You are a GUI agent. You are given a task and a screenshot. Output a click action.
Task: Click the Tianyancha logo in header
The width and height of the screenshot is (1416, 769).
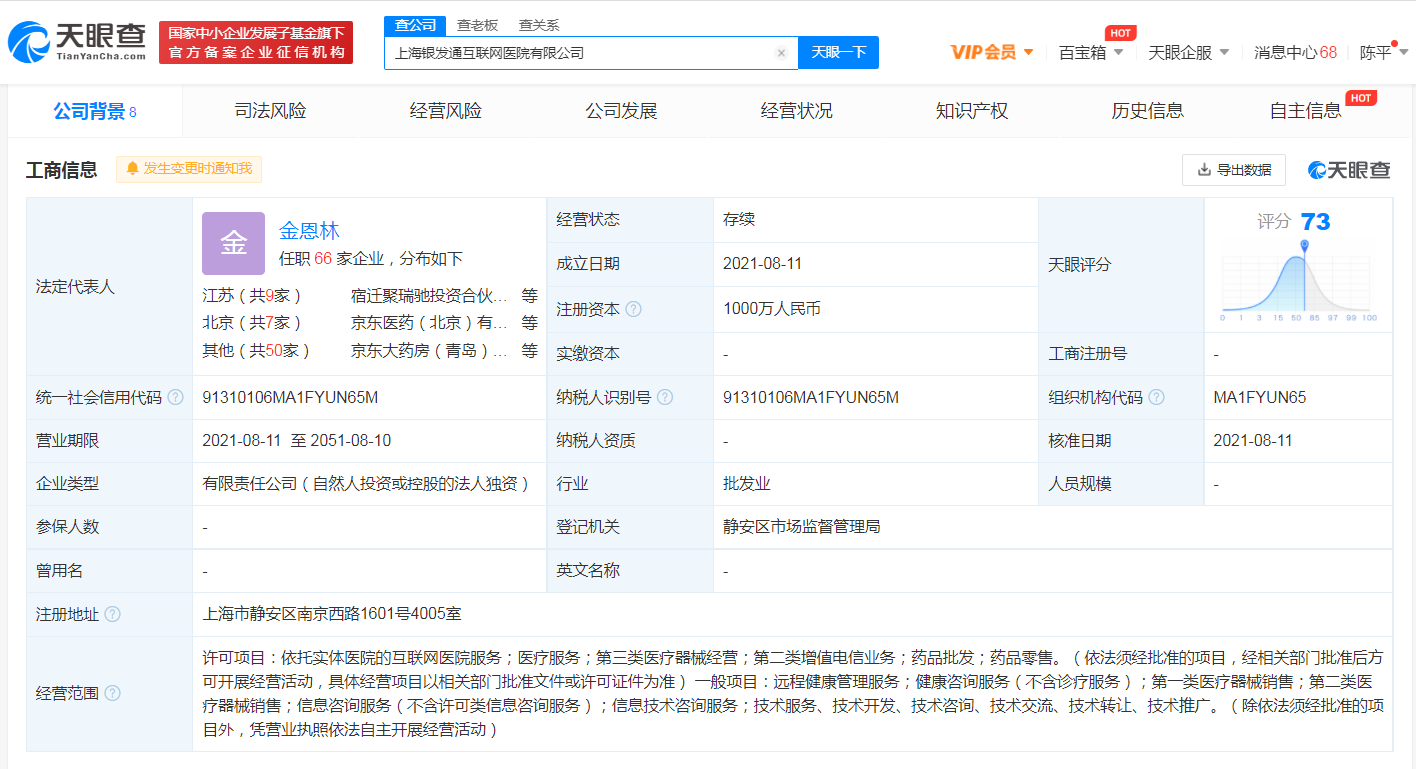[x=76, y=41]
